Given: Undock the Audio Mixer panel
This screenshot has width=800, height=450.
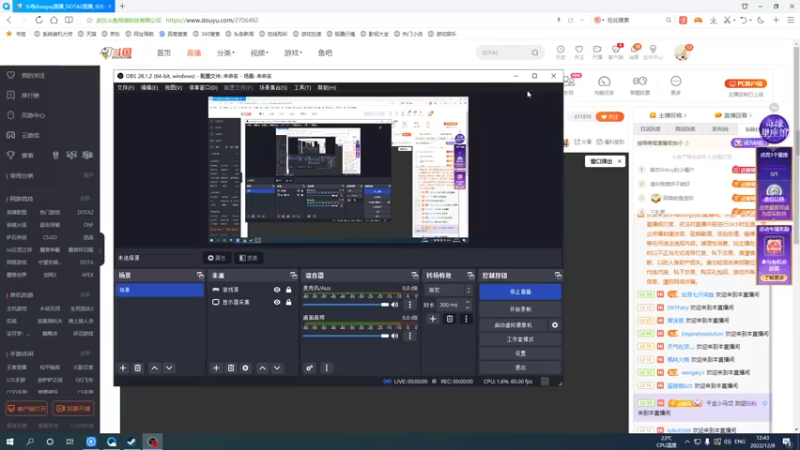Looking at the screenshot, I should click(x=415, y=276).
